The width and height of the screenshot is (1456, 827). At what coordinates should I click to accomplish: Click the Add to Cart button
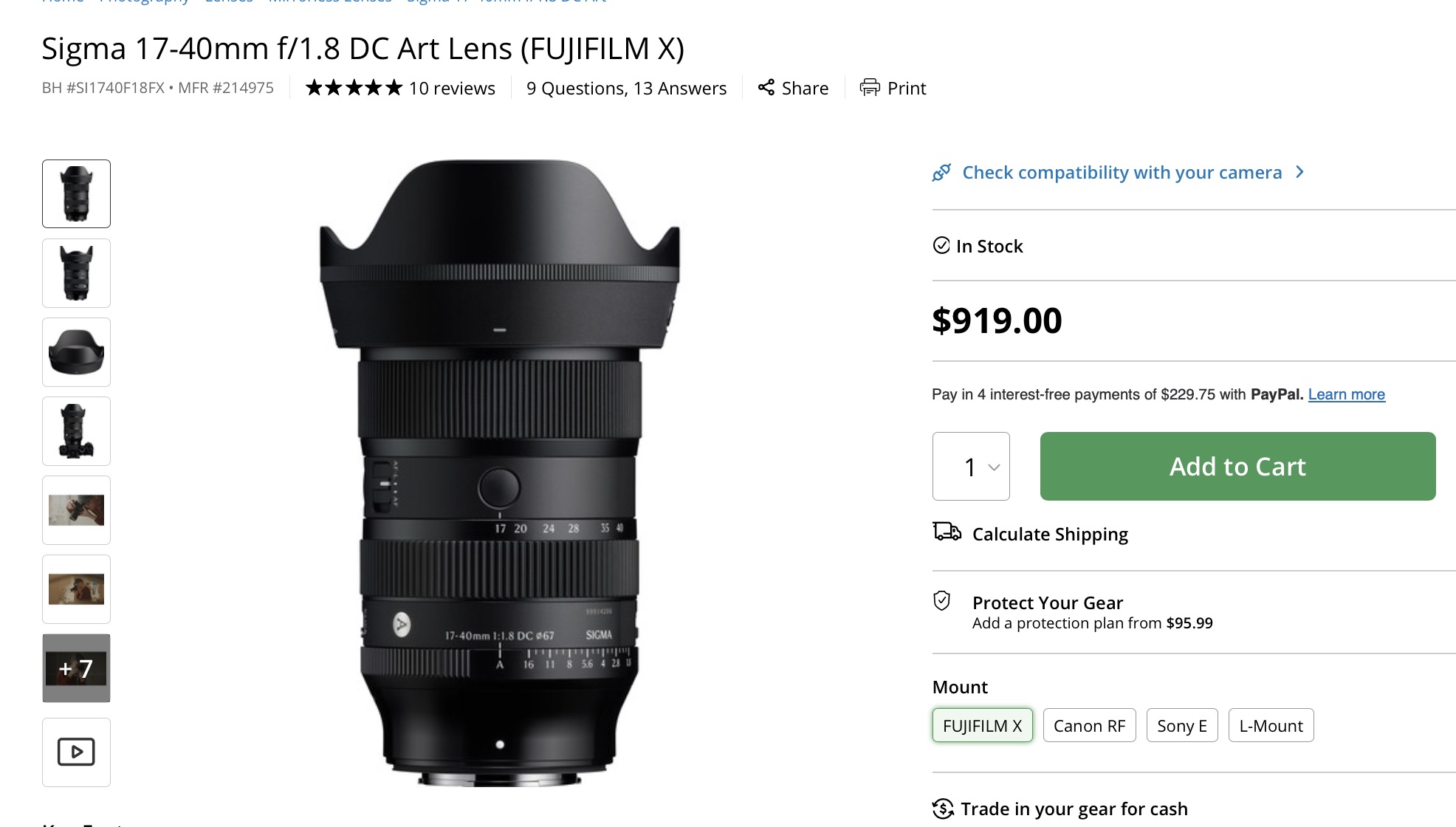coord(1237,467)
